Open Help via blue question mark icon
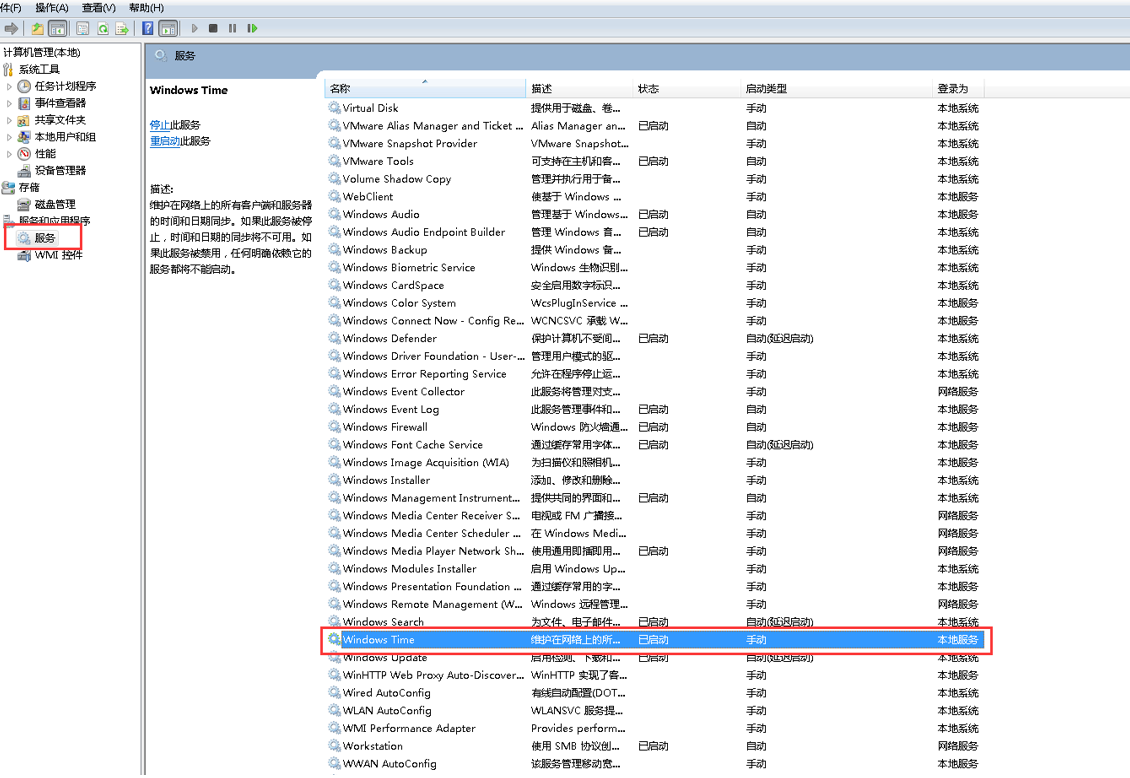Image resolution: width=1130 pixels, height=778 pixels. [148, 29]
